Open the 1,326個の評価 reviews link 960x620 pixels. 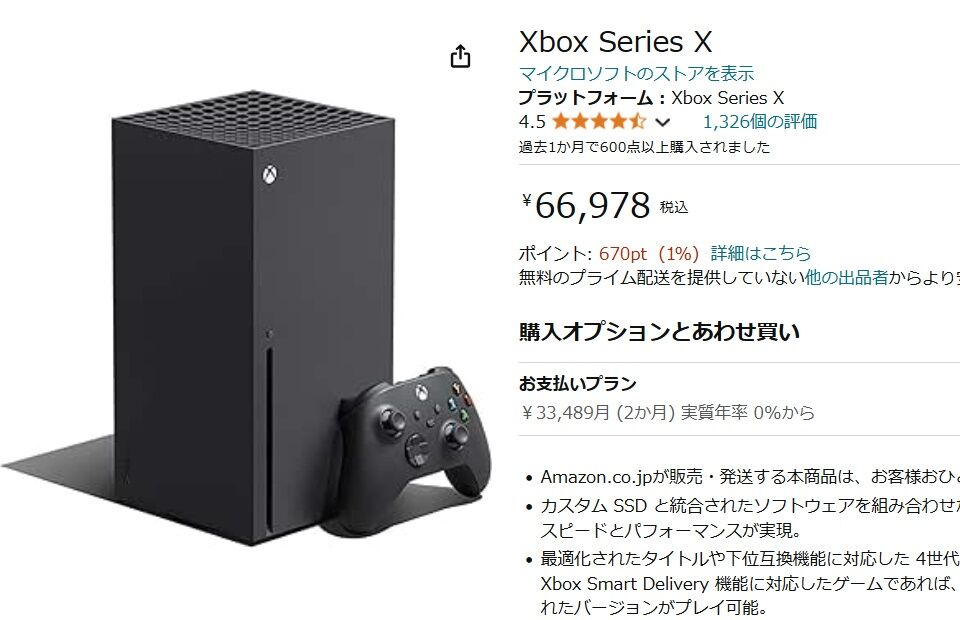click(759, 121)
